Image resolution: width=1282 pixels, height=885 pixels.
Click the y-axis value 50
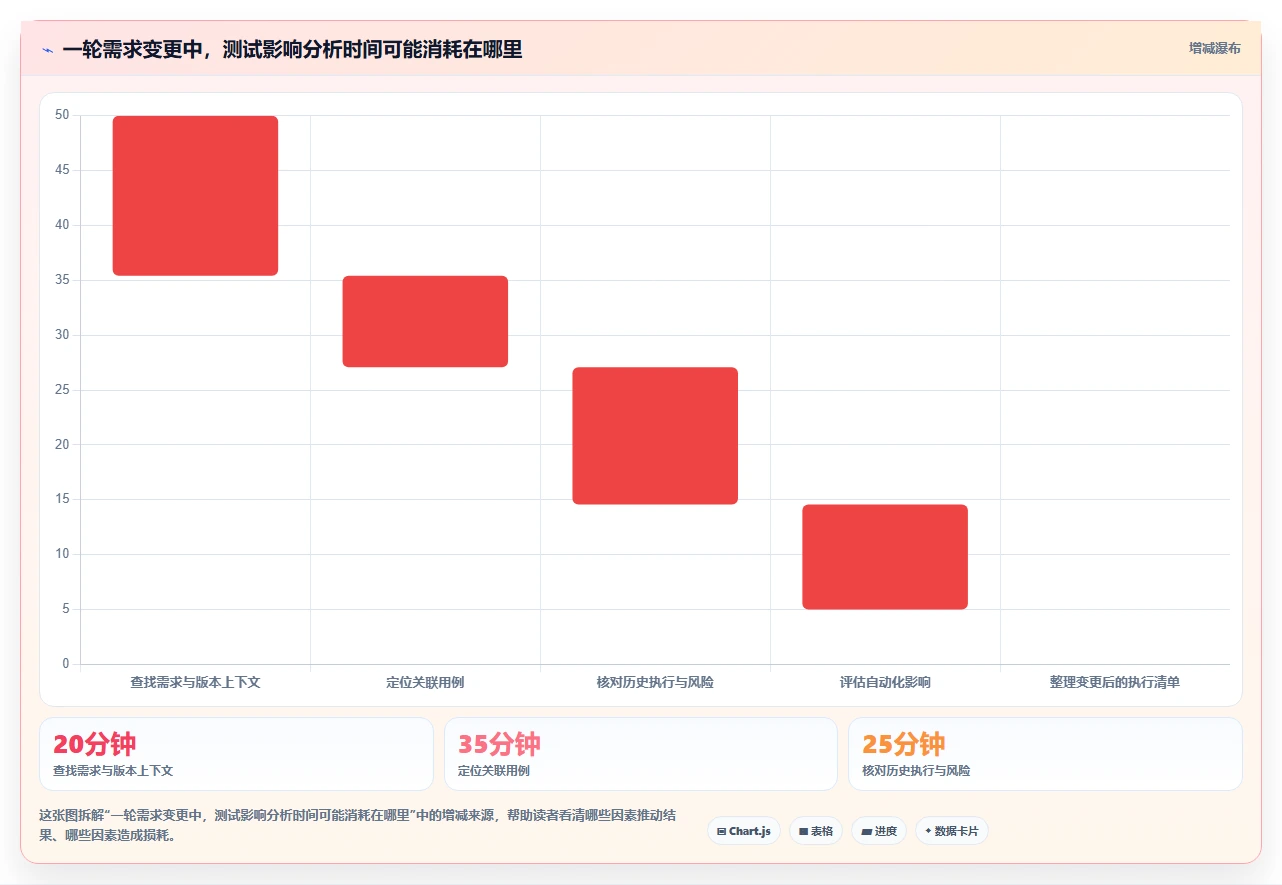62,115
